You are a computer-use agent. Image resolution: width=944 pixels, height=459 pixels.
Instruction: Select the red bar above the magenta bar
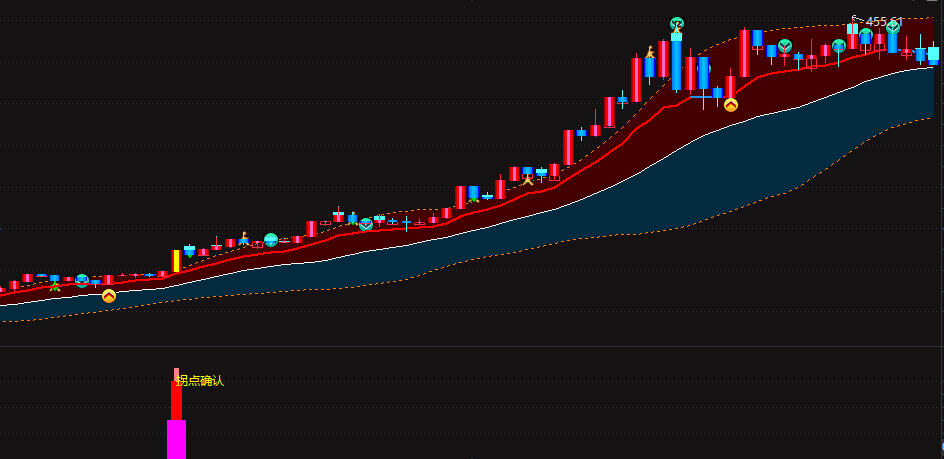pos(176,401)
